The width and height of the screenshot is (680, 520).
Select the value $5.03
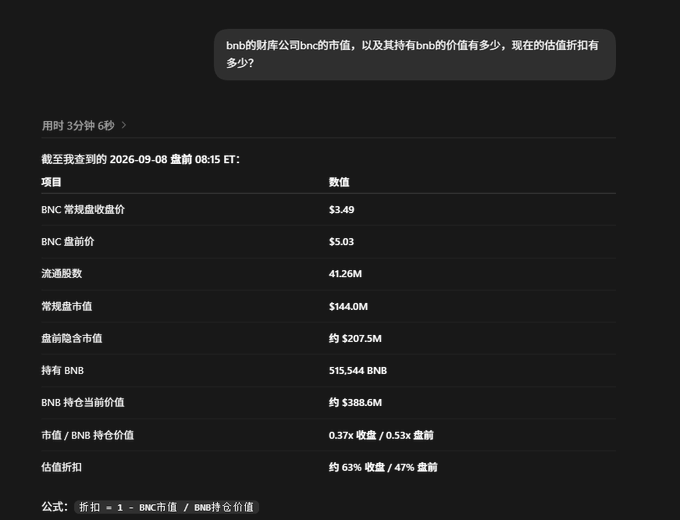pyautogui.click(x=341, y=242)
